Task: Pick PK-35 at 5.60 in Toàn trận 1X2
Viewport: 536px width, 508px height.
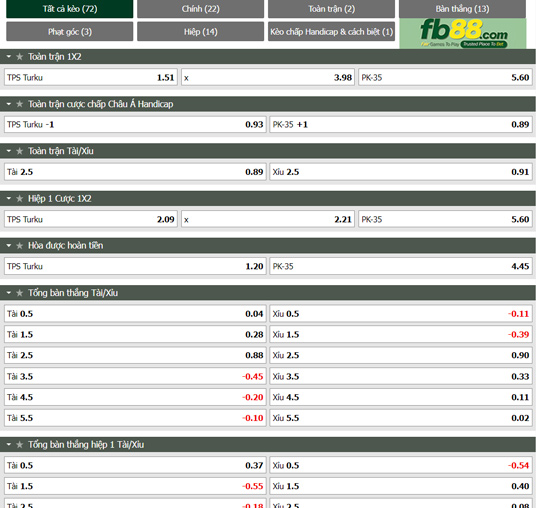Action: [445, 78]
